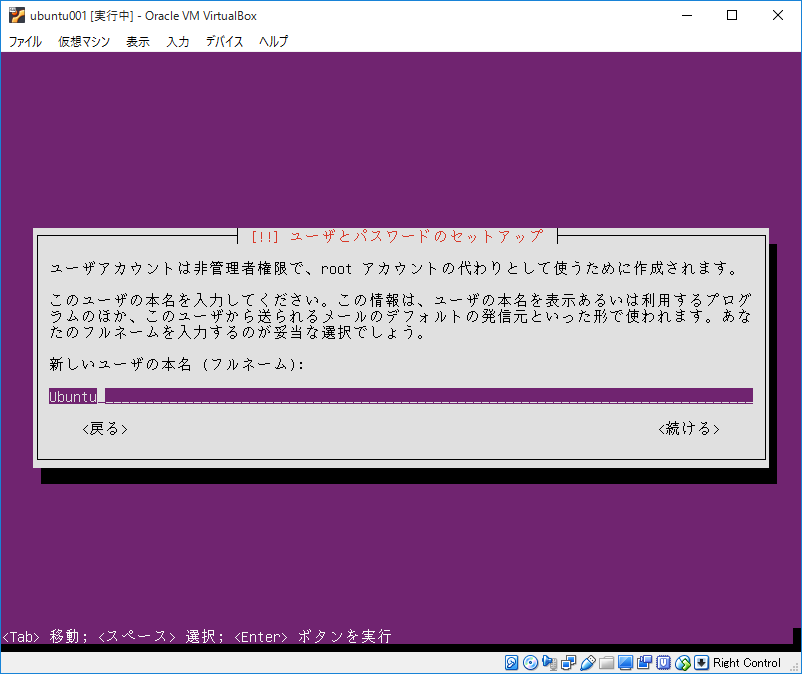Click the full name input field

[x=400, y=396]
